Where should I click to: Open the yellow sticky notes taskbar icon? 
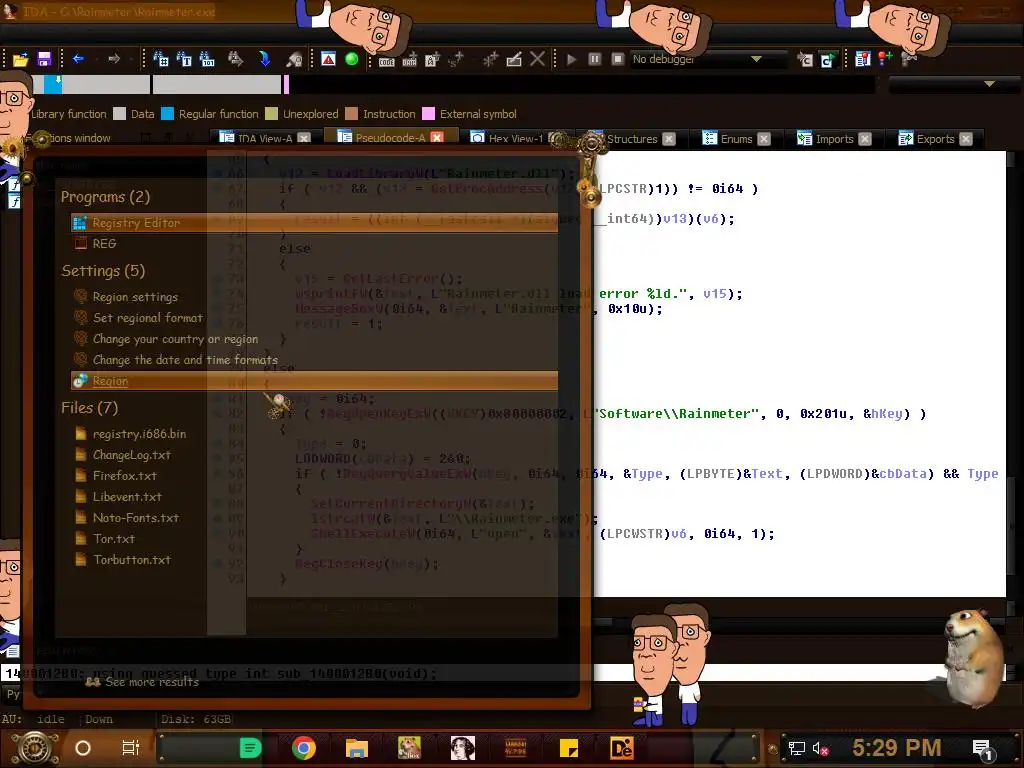point(568,748)
